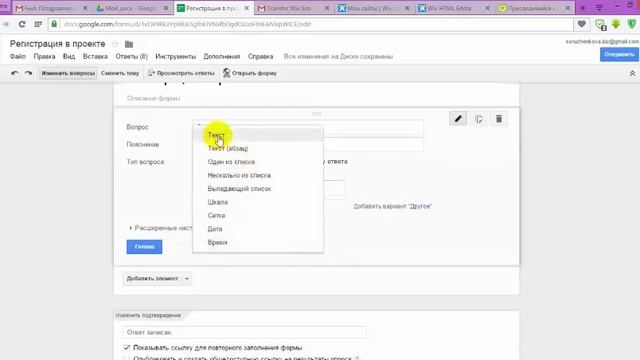Viewport: 640px width, 360px height.
Task: Click the Ответ записан confirmation field
Action: (244, 332)
